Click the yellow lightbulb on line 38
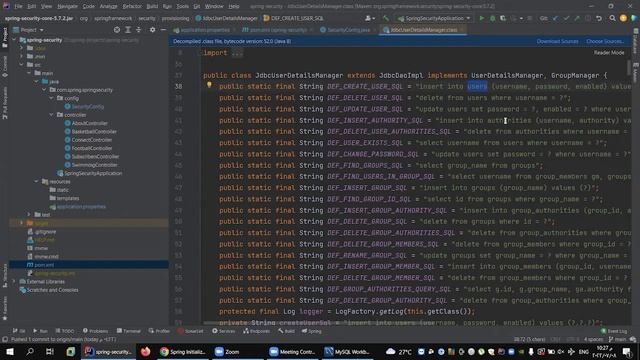640x360 pixels. pos(209,85)
